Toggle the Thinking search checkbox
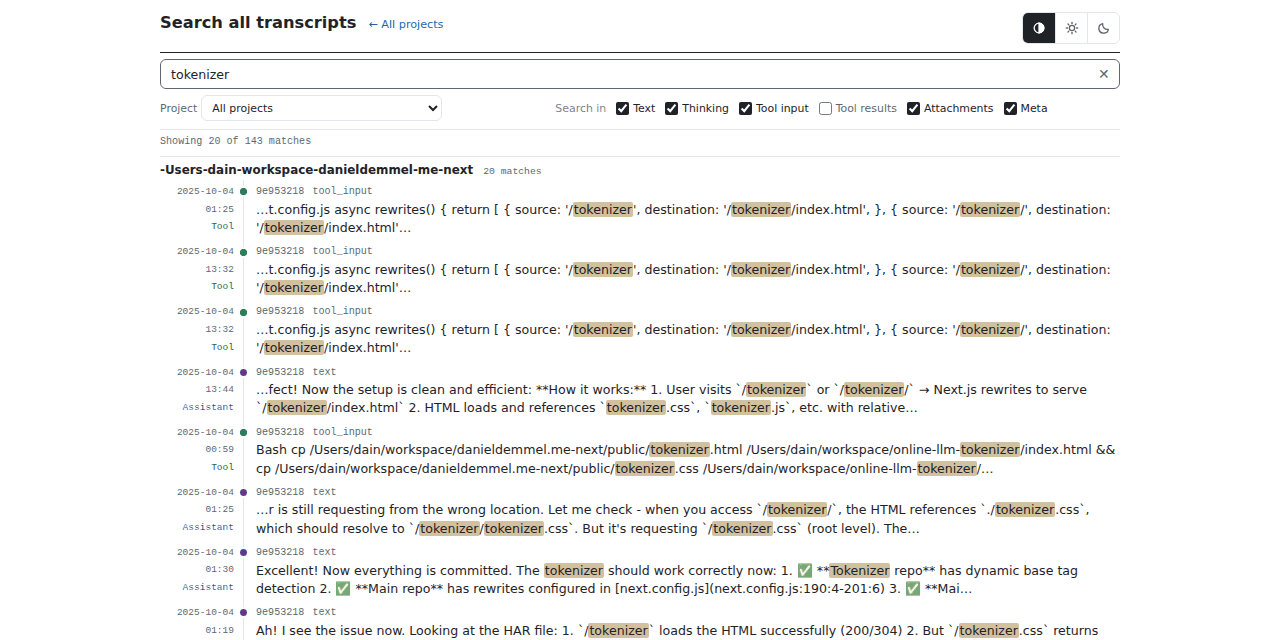This screenshot has height=640, width=1280. coord(671,108)
